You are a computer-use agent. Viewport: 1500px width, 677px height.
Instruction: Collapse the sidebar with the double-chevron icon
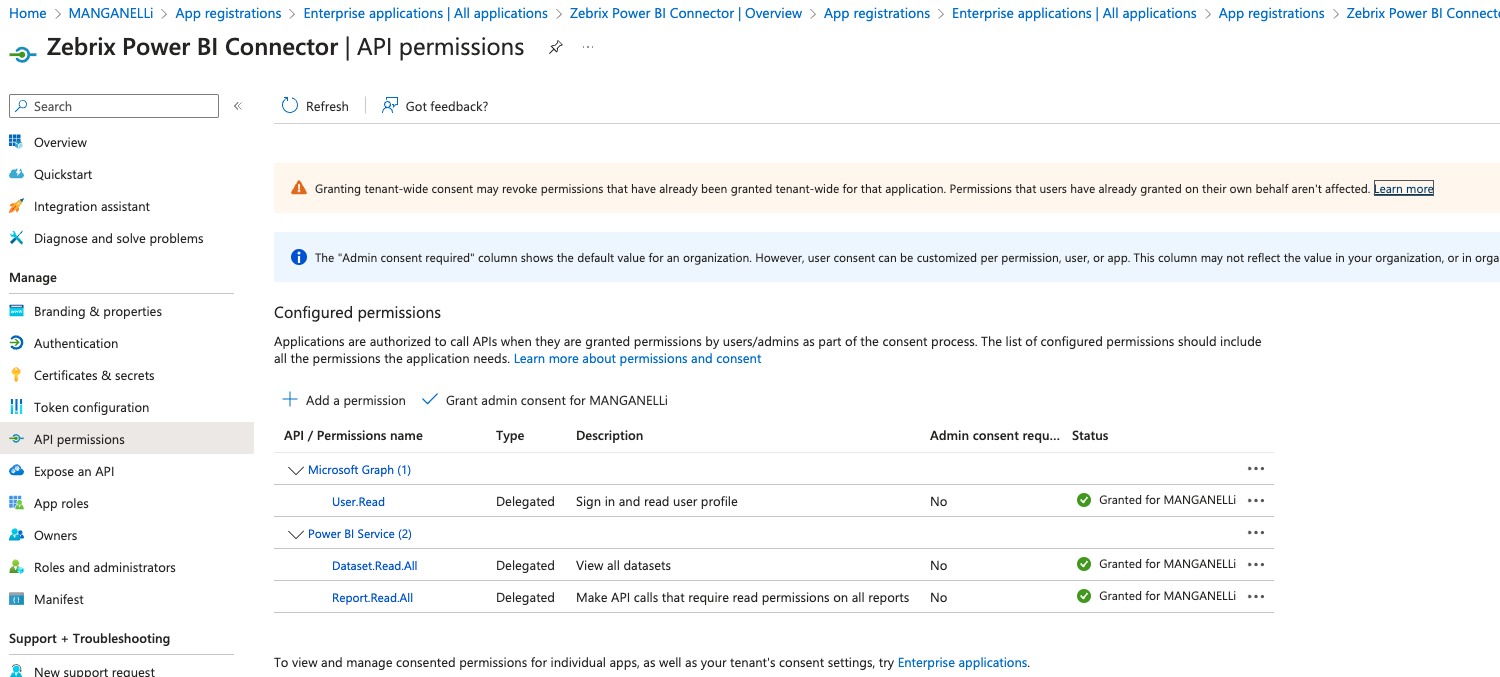click(x=238, y=106)
